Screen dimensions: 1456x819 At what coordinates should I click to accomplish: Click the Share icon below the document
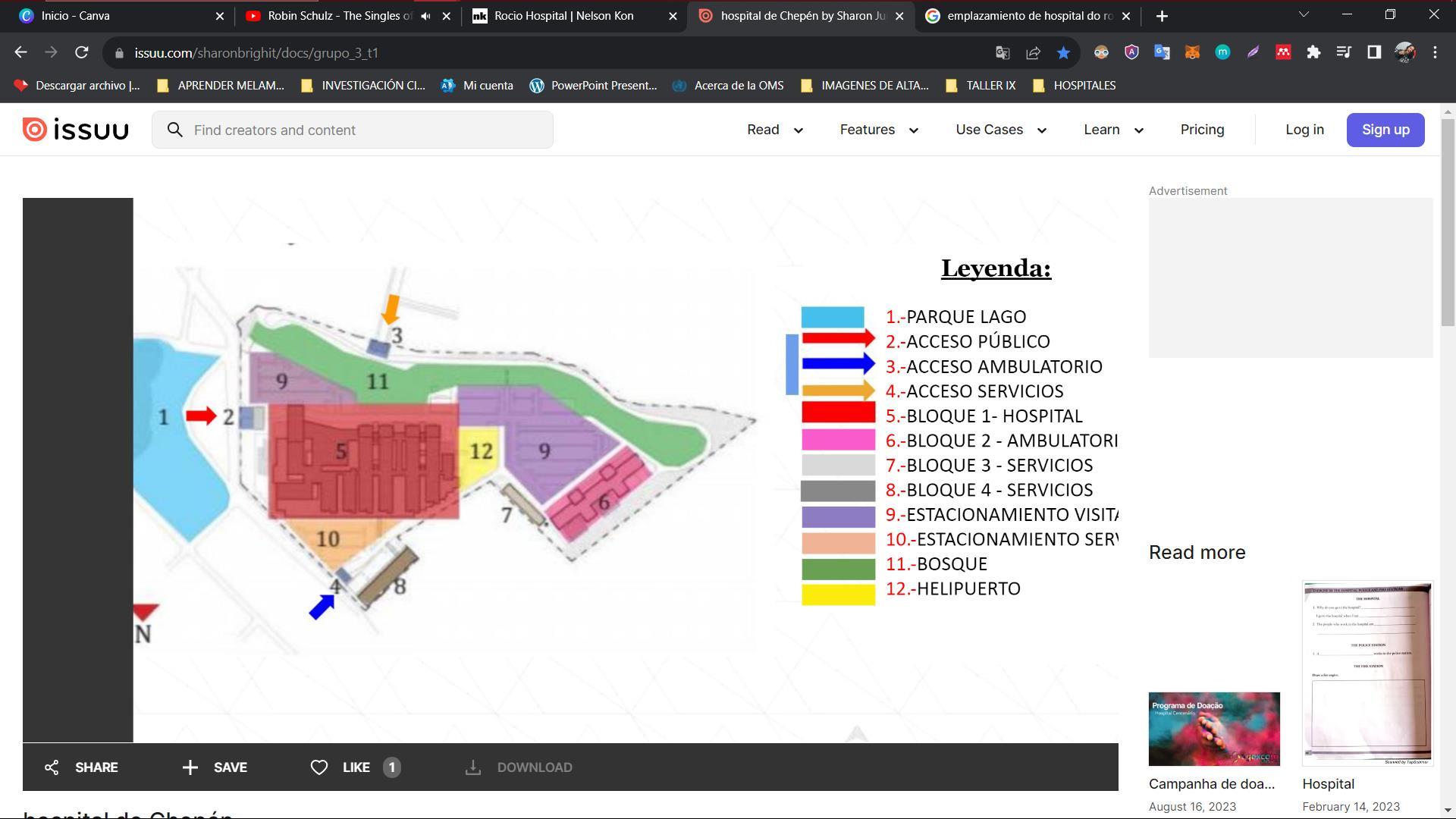pyautogui.click(x=52, y=767)
